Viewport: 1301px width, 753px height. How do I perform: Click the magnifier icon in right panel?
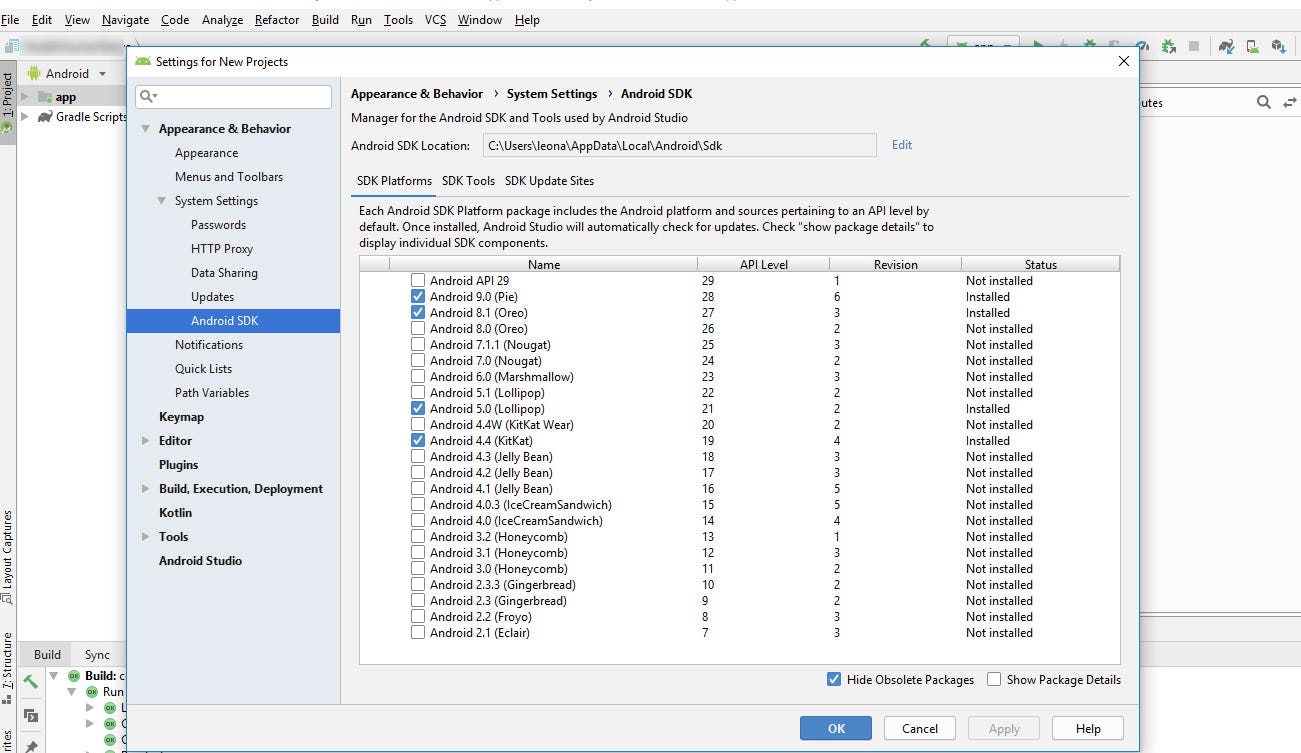tap(1264, 102)
